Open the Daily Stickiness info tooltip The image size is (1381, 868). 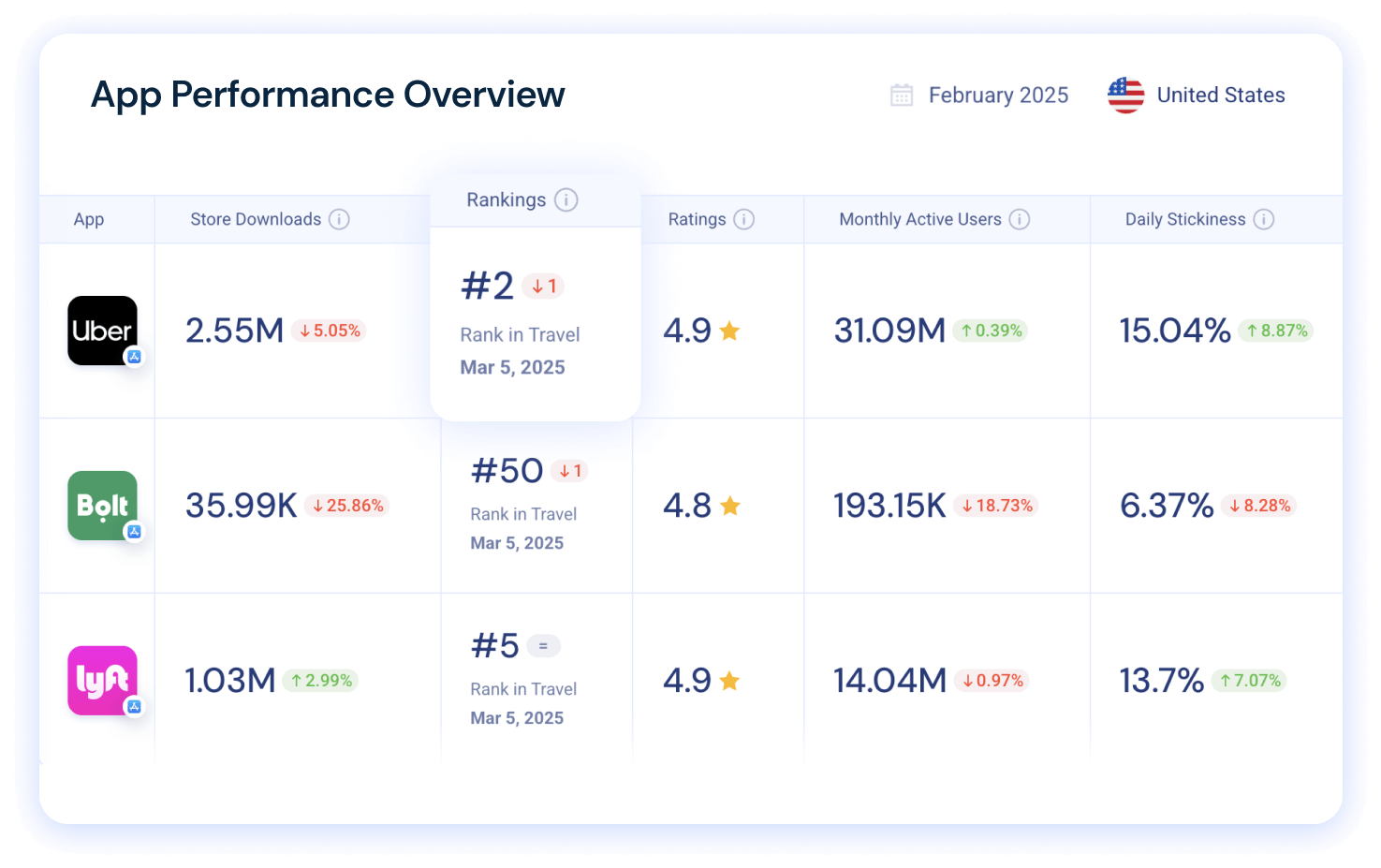point(1266,219)
